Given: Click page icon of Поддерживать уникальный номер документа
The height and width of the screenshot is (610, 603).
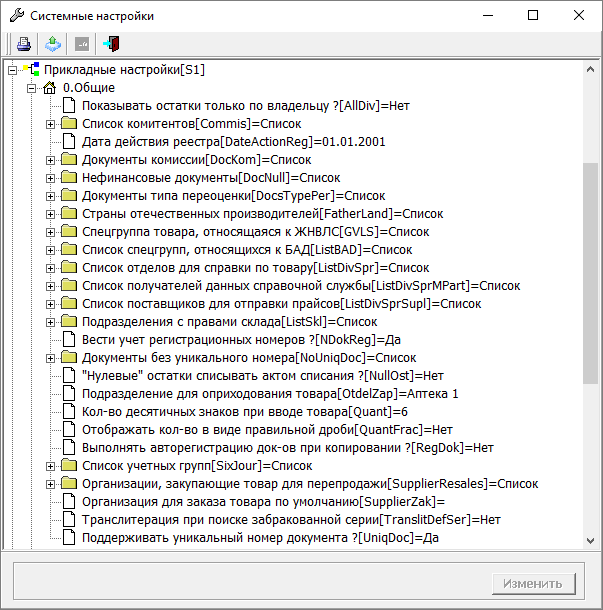Looking at the screenshot, I should pos(69,538).
